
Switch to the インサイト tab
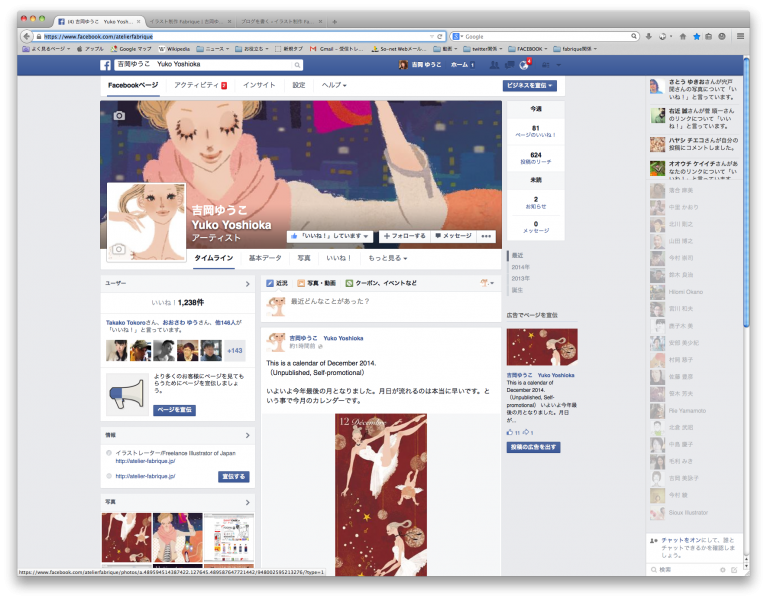pyautogui.click(x=259, y=85)
